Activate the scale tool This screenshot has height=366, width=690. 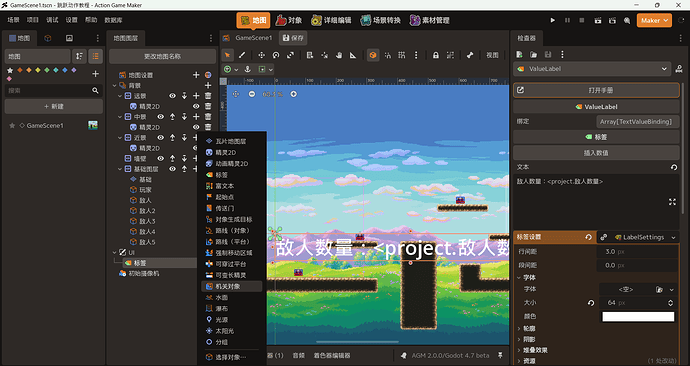click(290, 55)
